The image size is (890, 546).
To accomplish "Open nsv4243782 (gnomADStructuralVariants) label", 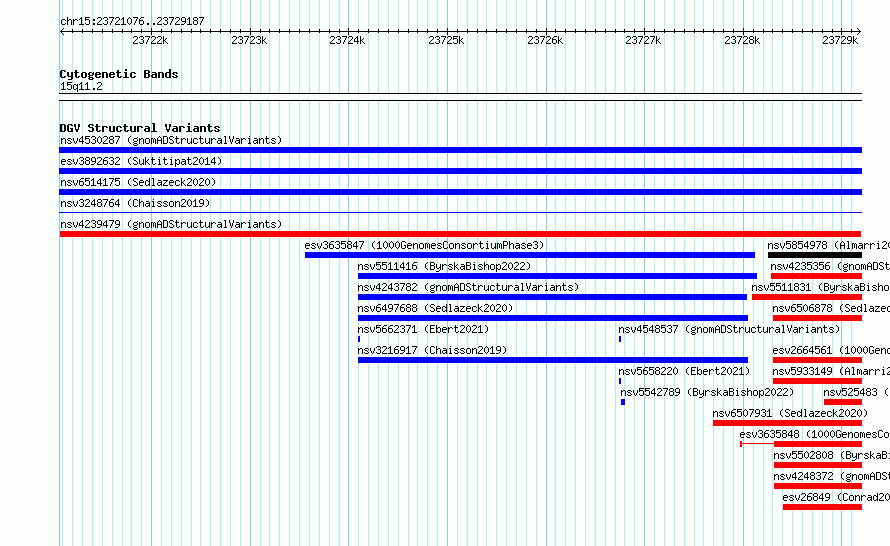I will click(x=468, y=287).
